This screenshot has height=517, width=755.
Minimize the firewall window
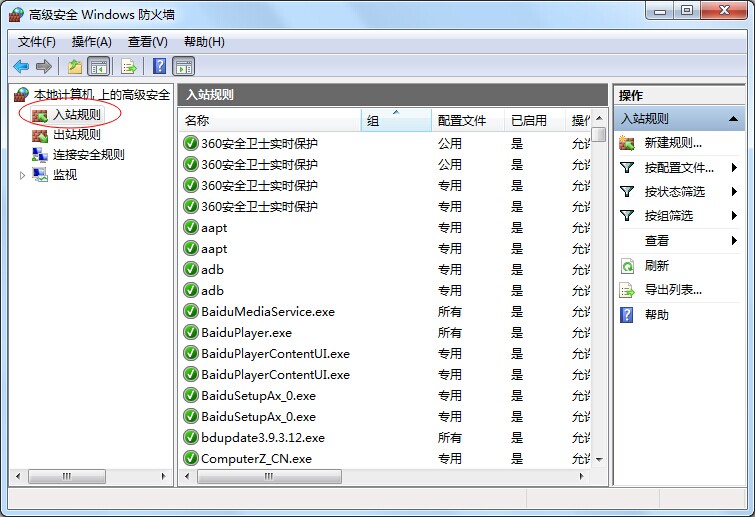point(660,11)
